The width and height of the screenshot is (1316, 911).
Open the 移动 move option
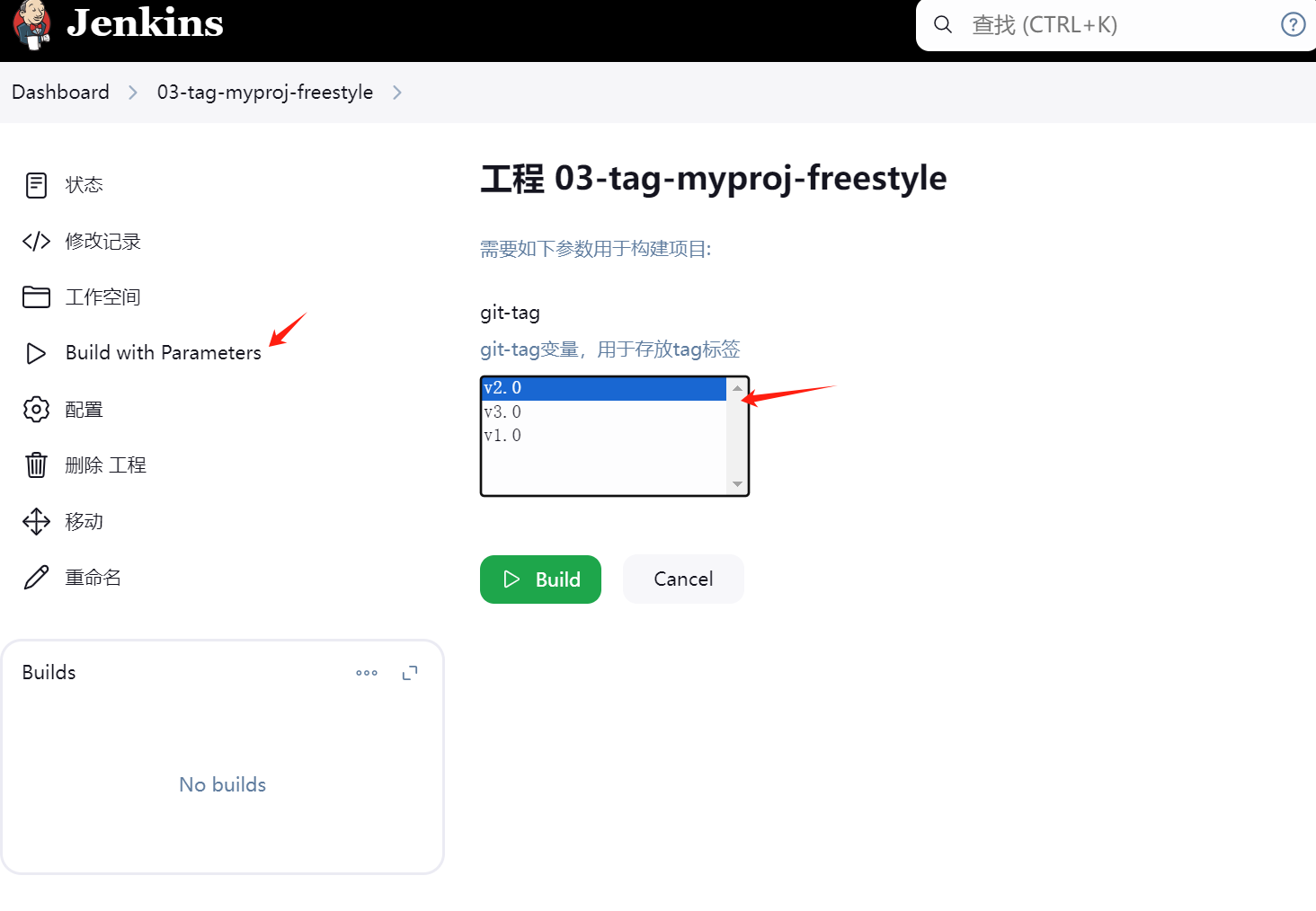tap(84, 521)
